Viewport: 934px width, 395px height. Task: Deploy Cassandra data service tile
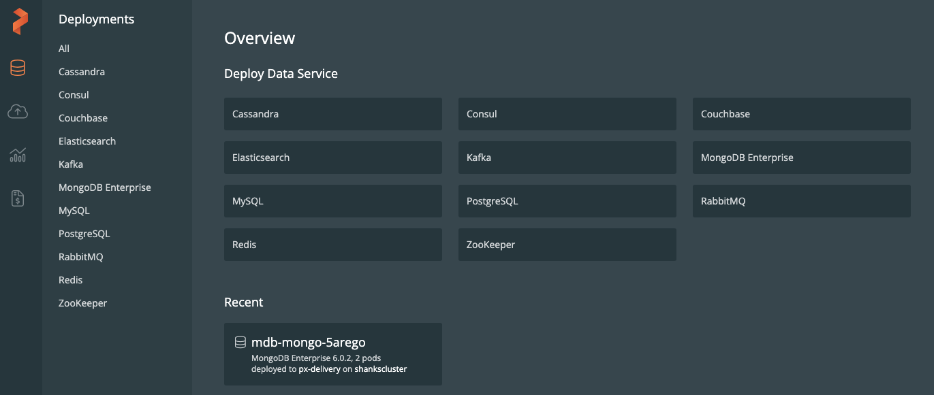(x=333, y=114)
